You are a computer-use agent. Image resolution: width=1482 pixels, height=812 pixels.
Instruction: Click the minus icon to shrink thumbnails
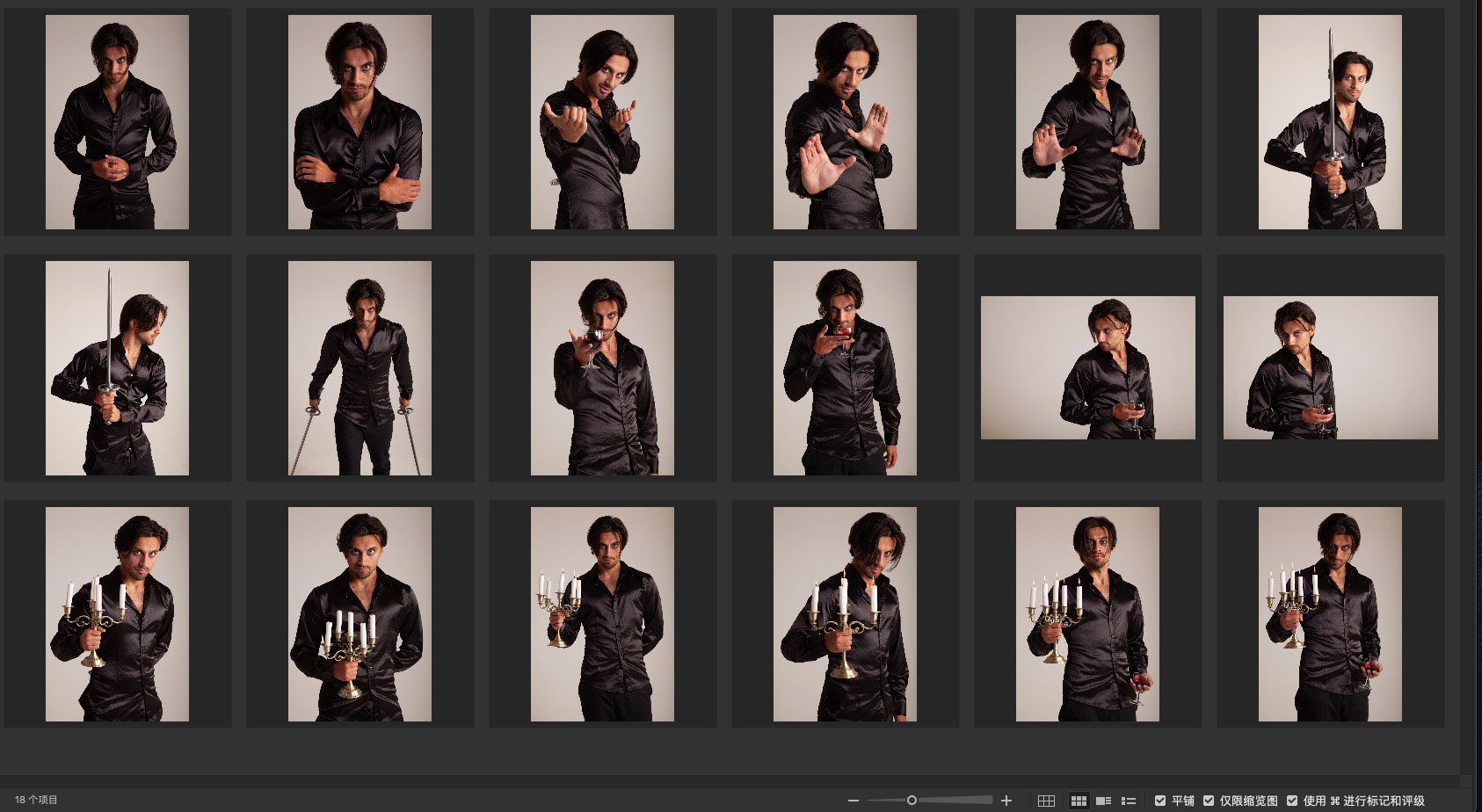tap(853, 801)
